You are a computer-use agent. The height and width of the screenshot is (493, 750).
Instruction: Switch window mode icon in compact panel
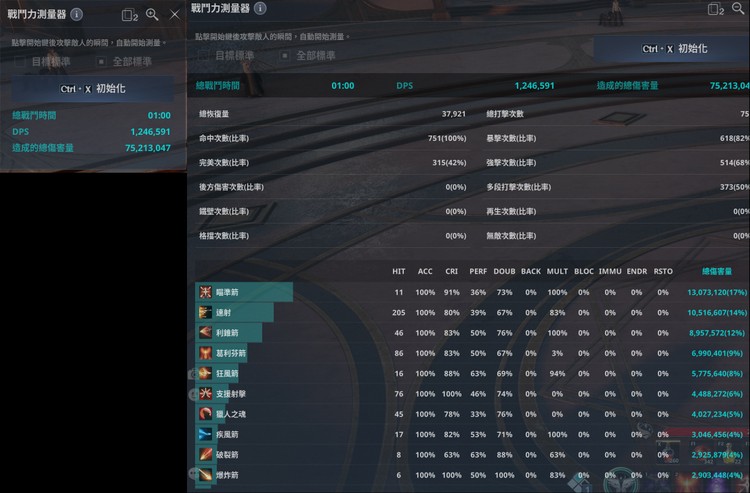coord(129,15)
